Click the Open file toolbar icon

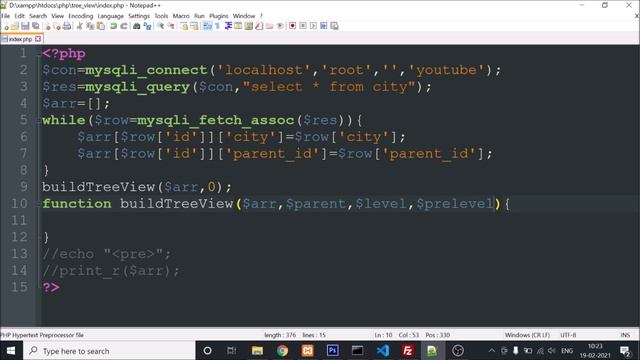pos(15,26)
